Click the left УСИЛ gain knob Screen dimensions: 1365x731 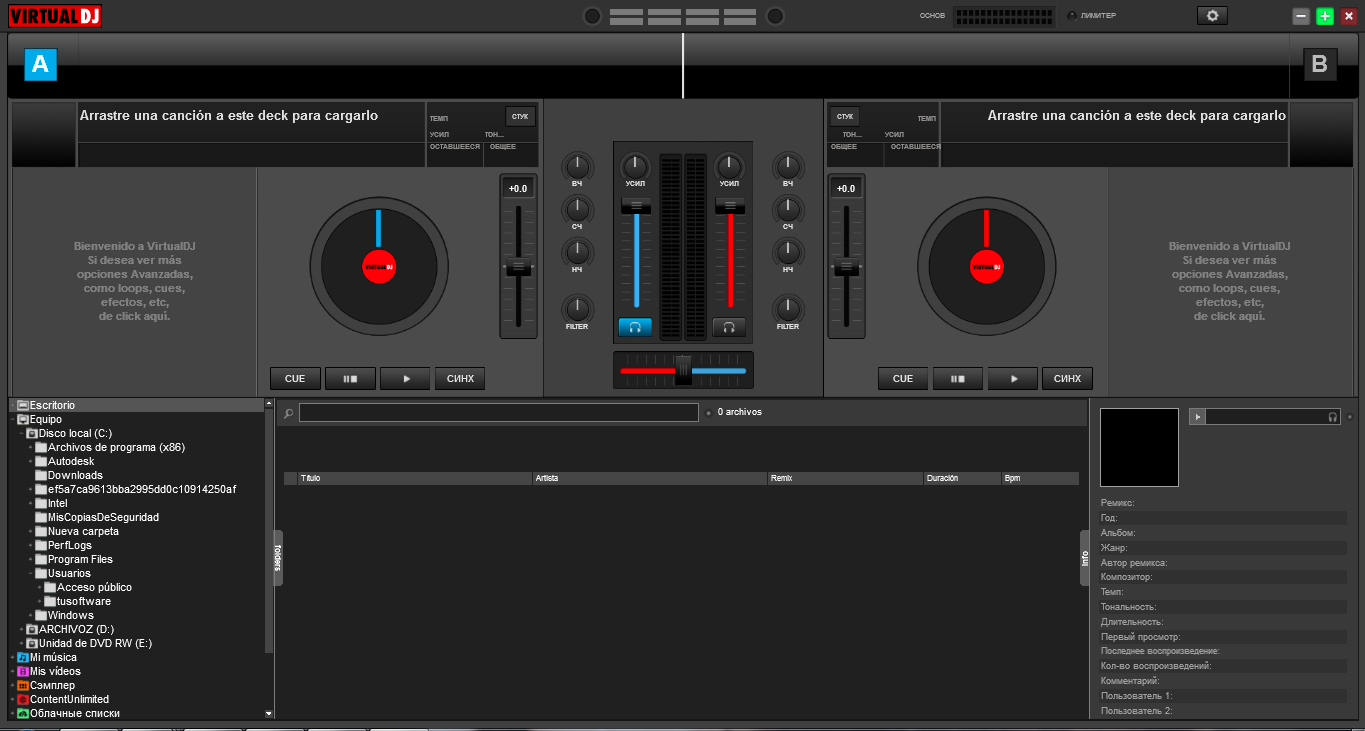click(635, 166)
